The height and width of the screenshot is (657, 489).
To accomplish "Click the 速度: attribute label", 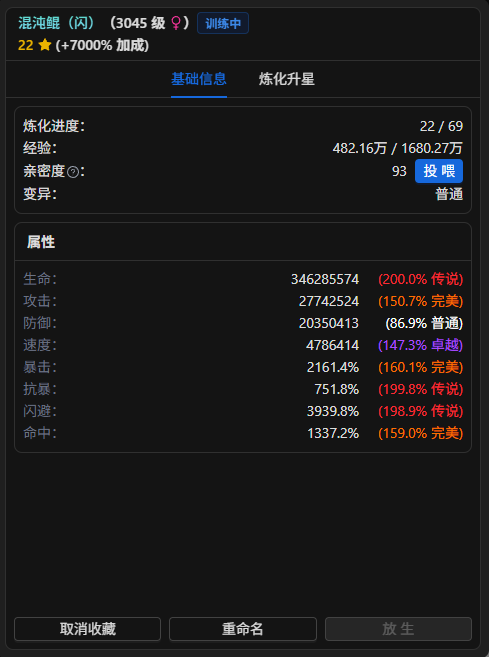I will point(40,345).
